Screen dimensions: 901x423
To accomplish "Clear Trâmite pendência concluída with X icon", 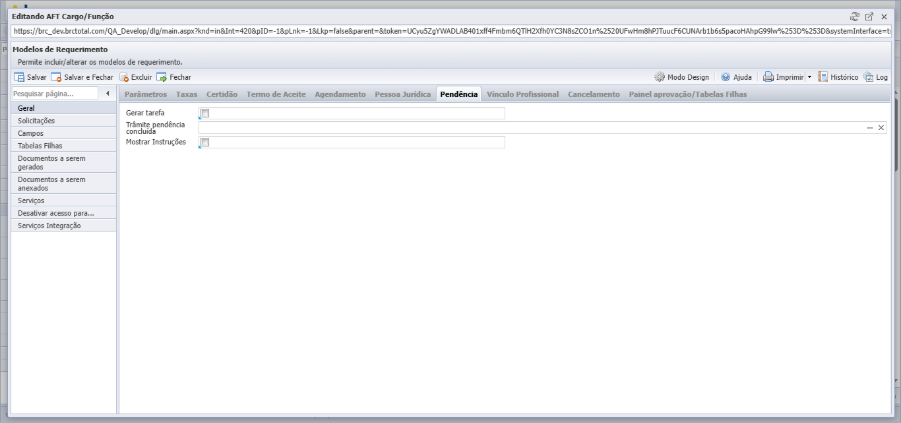I will coord(881,128).
